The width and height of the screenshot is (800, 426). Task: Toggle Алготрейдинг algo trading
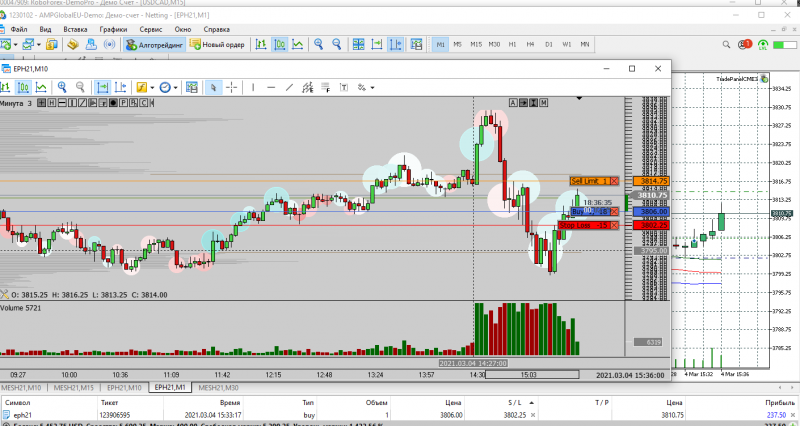pyautogui.click(x=155, y=45)
